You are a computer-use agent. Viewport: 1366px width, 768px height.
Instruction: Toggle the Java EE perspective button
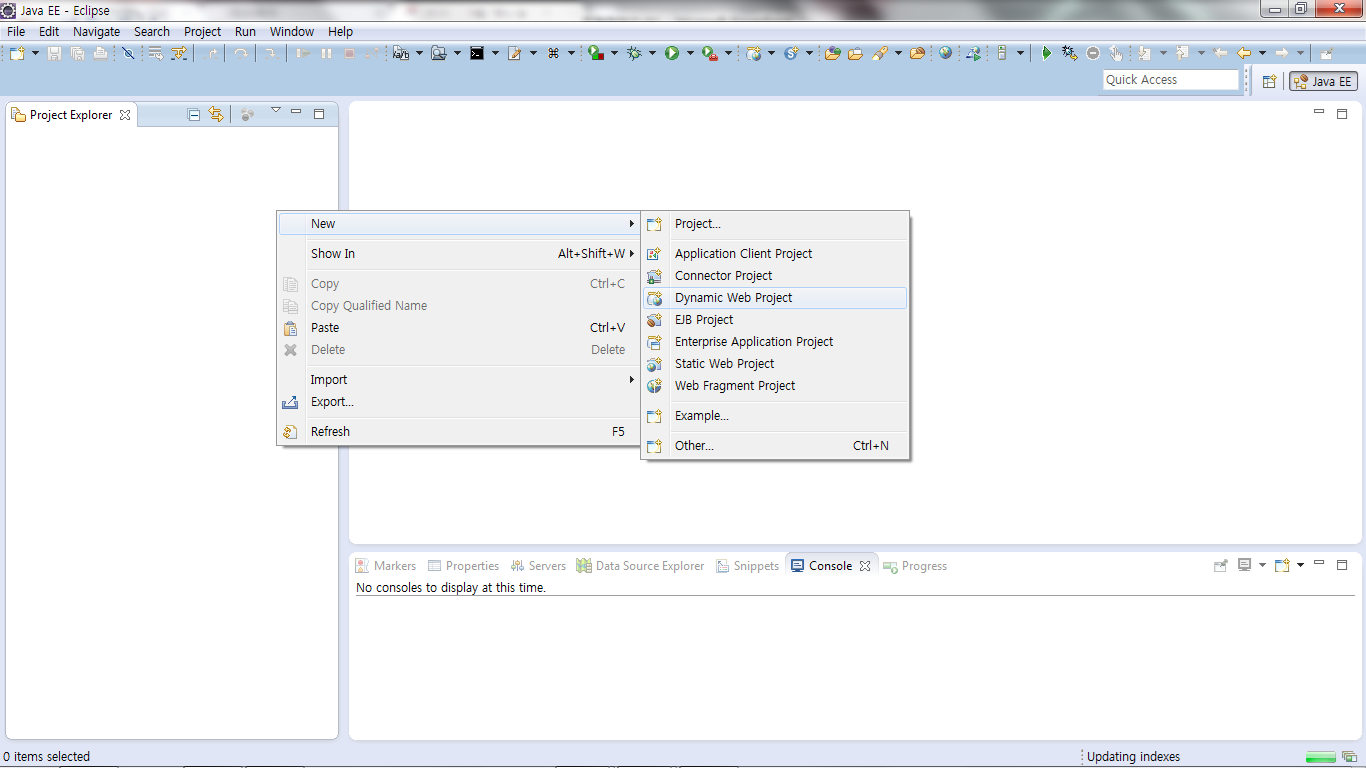[1323, 82]
